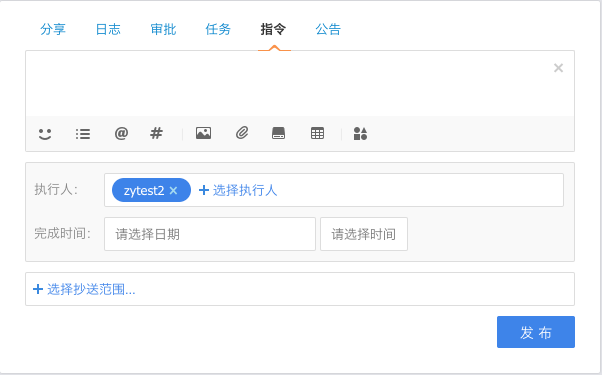
Task: Close the editor with the X icon
Action: point(558,68)
